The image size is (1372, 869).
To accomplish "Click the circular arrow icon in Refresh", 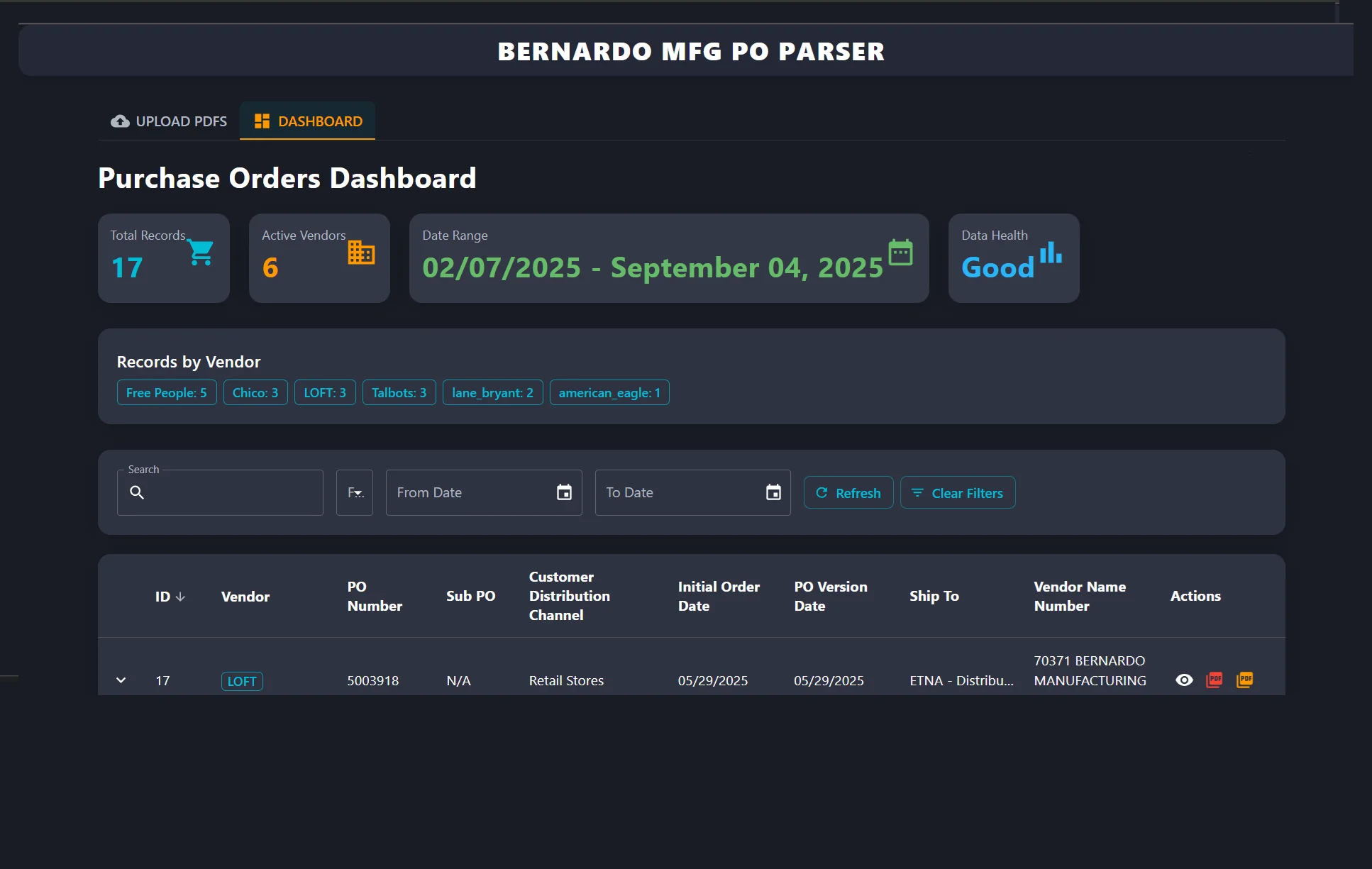I will (821, 492).
